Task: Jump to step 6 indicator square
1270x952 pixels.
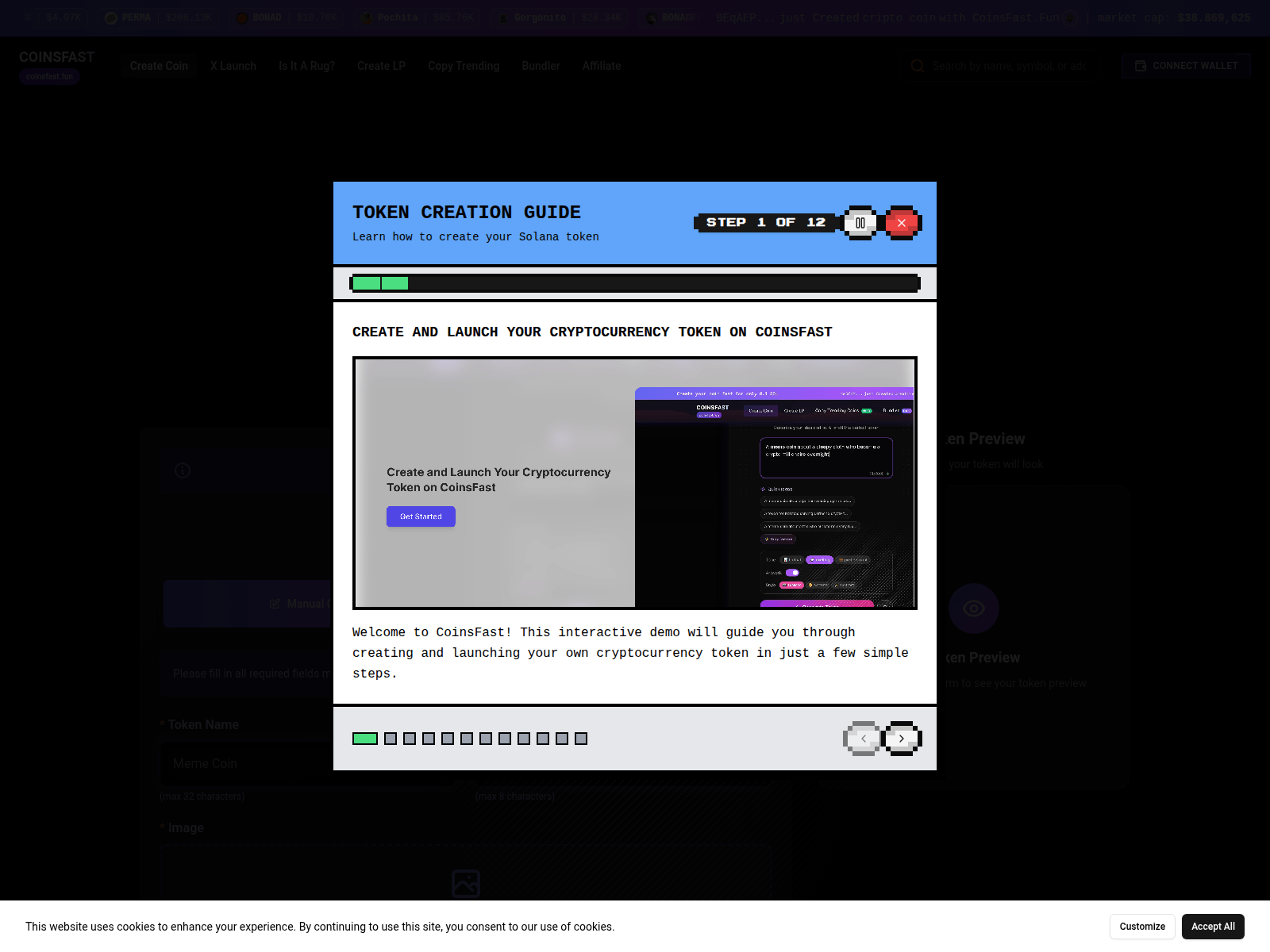Action: [x=467, y=739]
